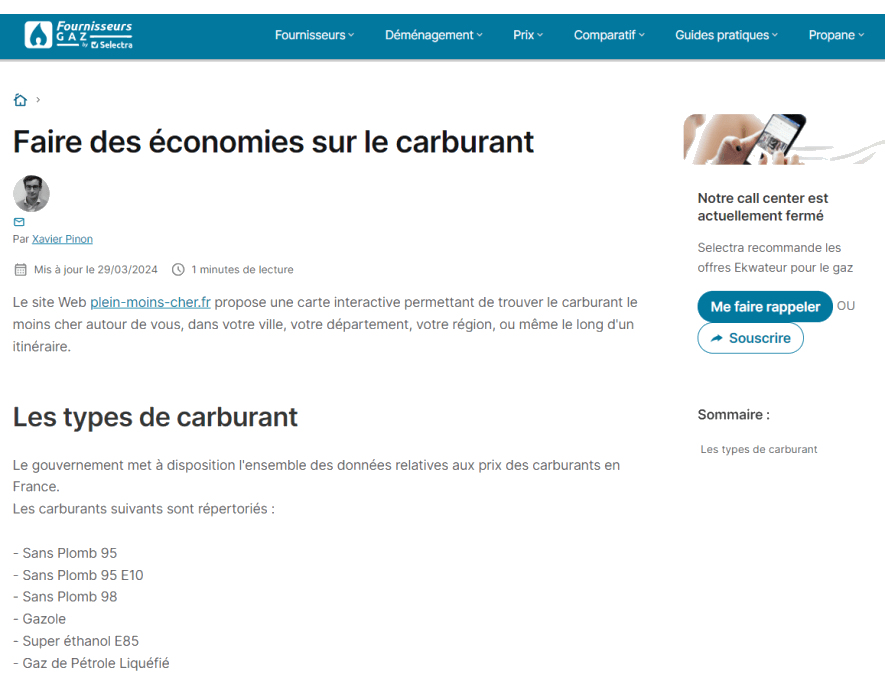Image resolution: width=885 pixels, height=685 pixels.
Task: Go to home via breadcrumb house icon
Action: (x=20, y=100)
